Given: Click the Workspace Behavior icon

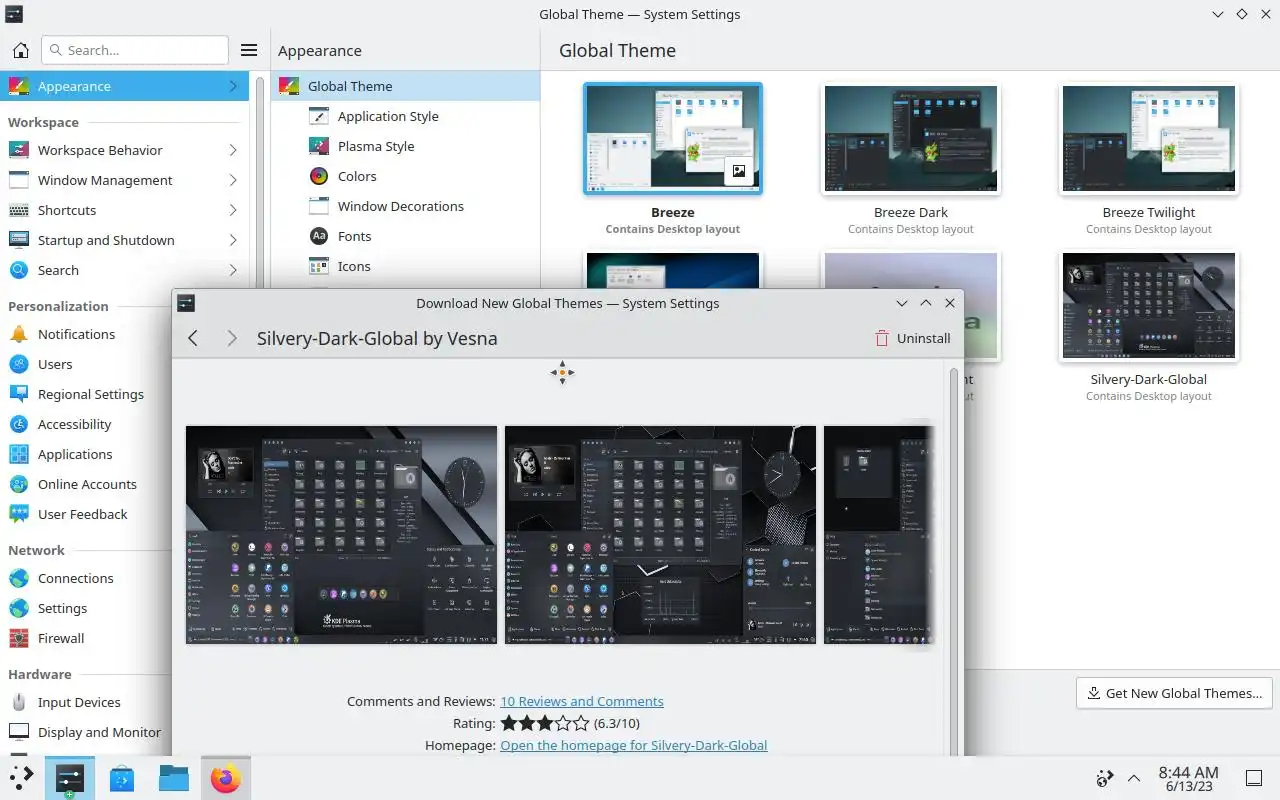Looking at the screenshot, I should 19,150.
